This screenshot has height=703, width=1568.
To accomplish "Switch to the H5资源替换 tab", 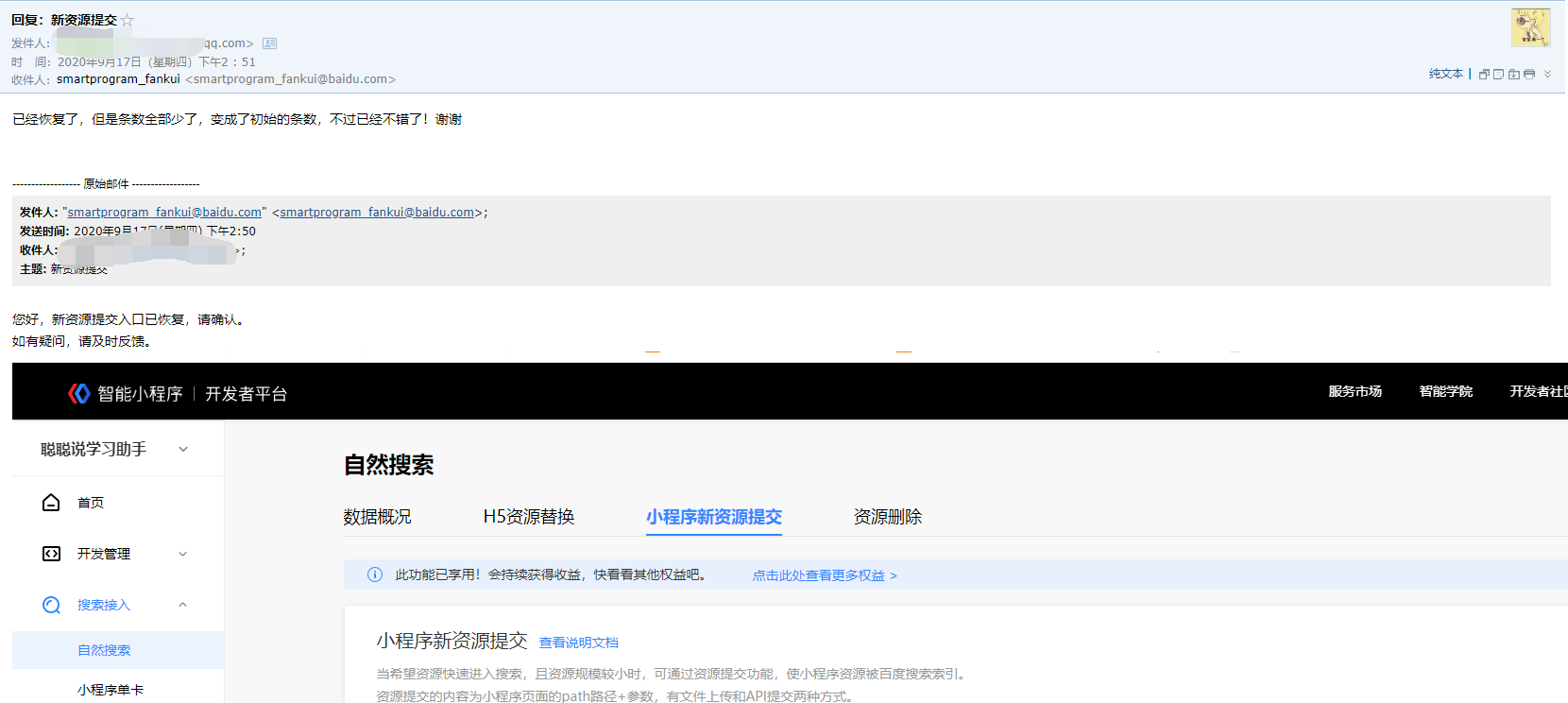I will point(529,517).
